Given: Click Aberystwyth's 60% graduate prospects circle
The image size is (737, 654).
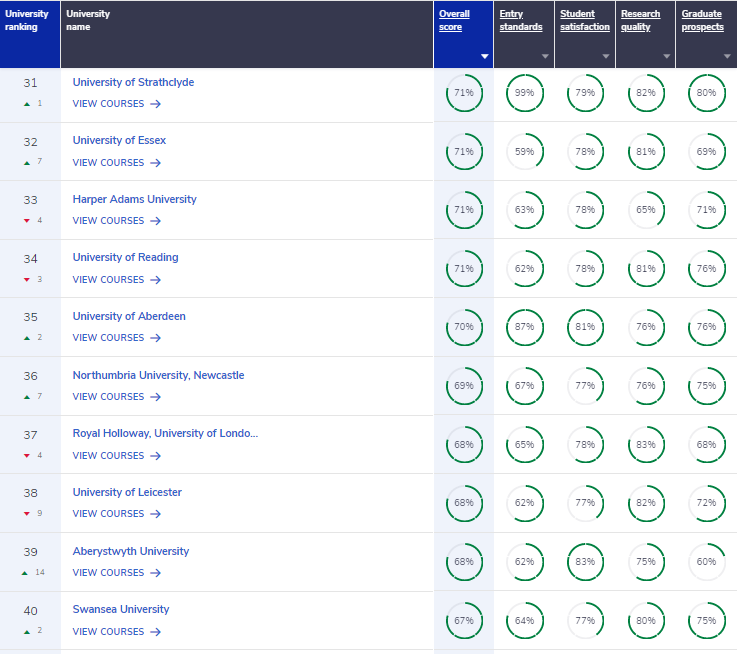Looking at the screenshot, I should tap(707, 562).
